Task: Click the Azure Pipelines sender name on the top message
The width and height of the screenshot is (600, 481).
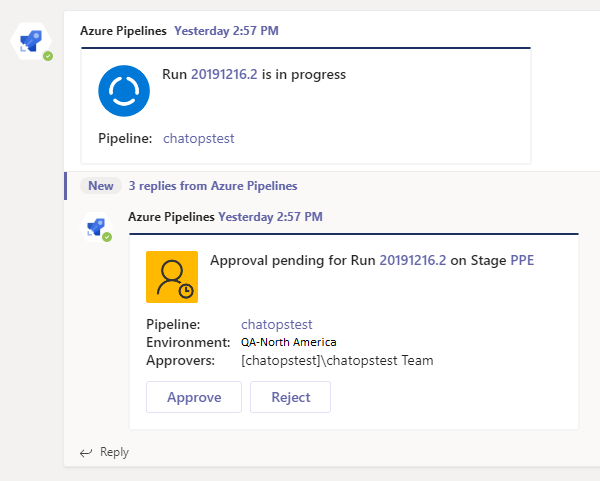Action: pos(123,31)
